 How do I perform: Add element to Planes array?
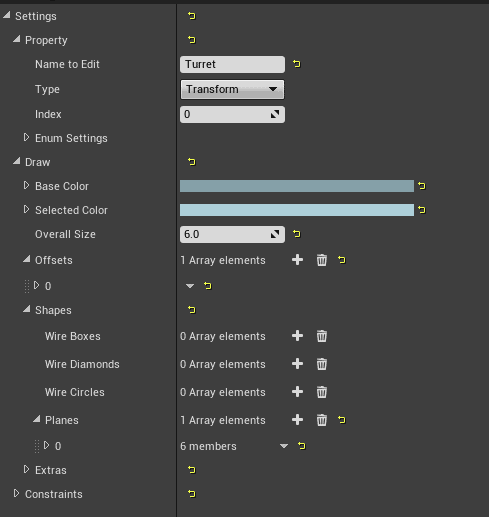(297, 420)
